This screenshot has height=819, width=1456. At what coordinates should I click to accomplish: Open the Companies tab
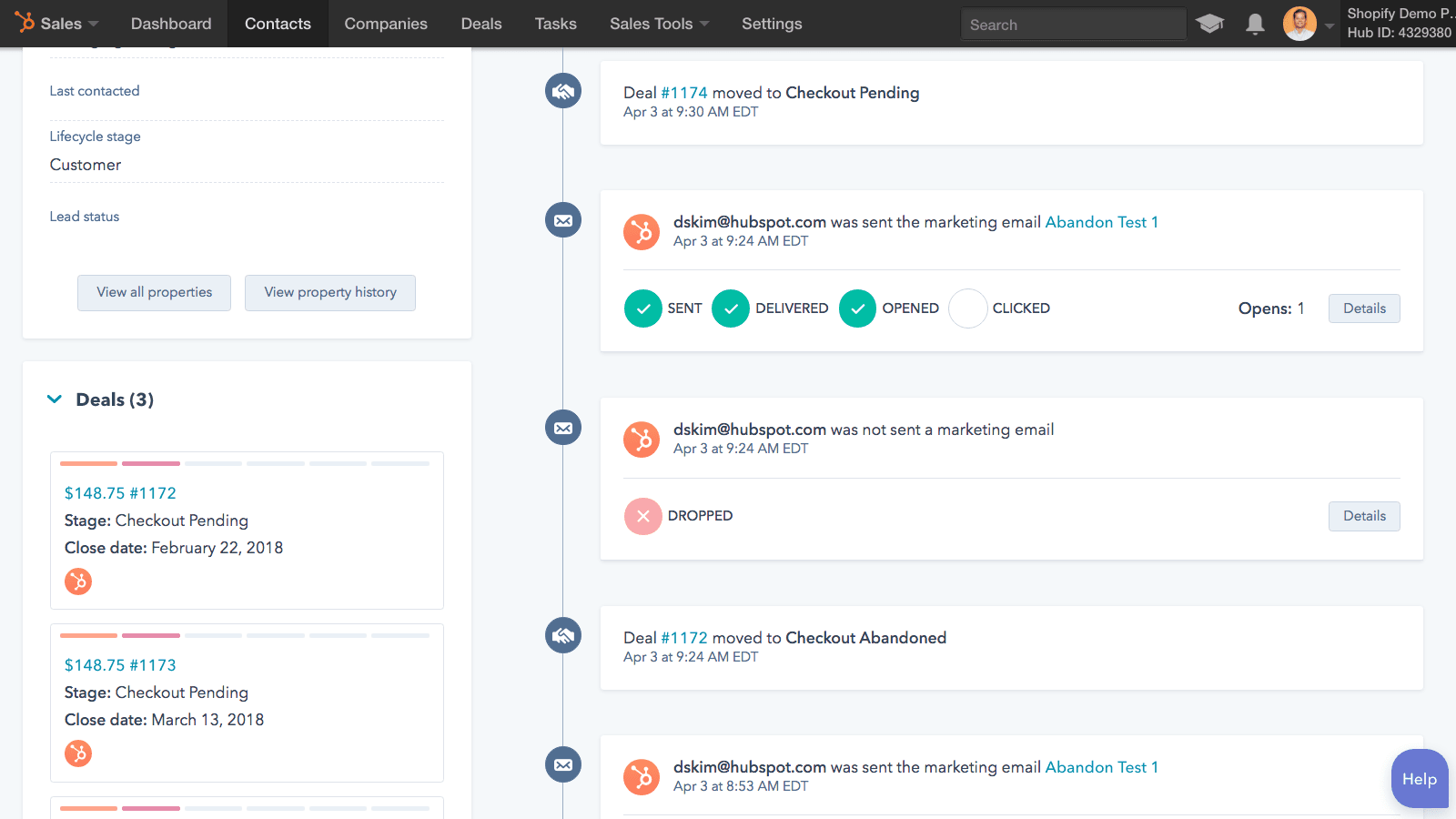point(386,24)
